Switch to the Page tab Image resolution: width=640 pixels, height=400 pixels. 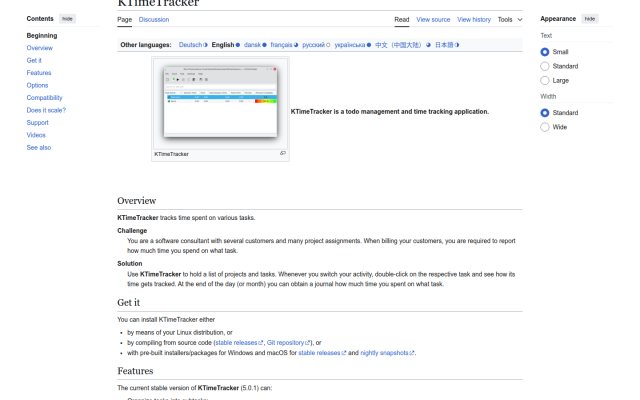(x=124, y=20)
